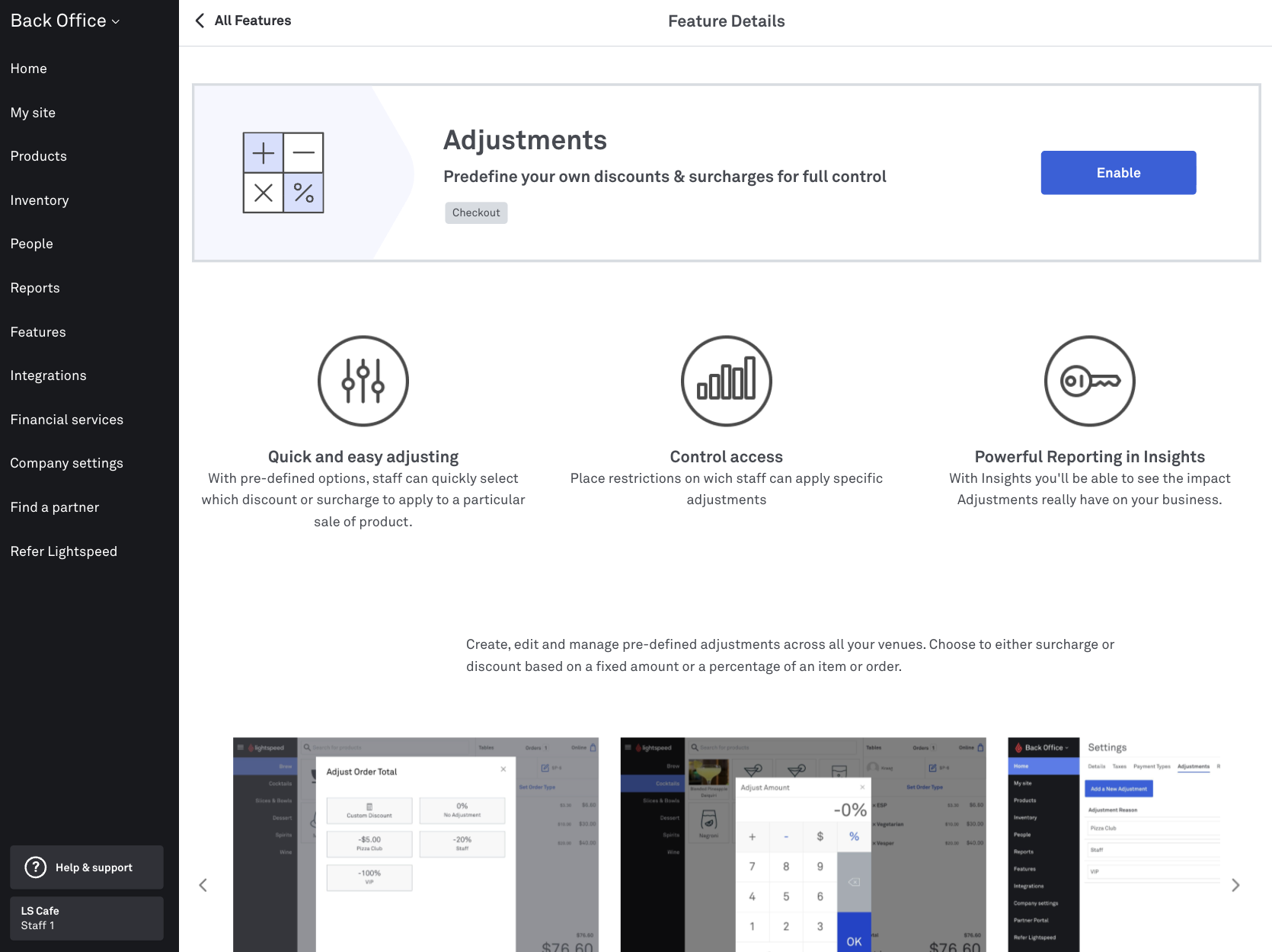This screenshot has height=952, width=1272.
Task: Show previous screenshot in carousel
Action: 203,885
